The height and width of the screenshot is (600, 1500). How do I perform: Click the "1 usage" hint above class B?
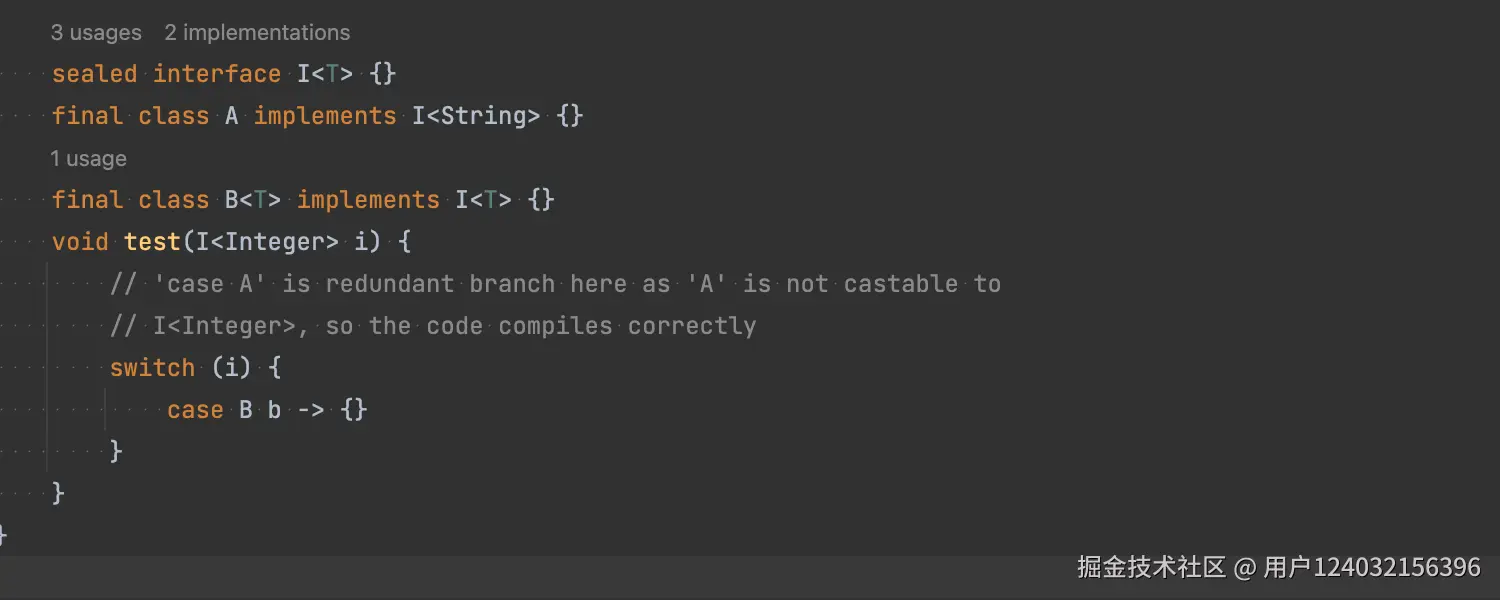click(88, 159)
